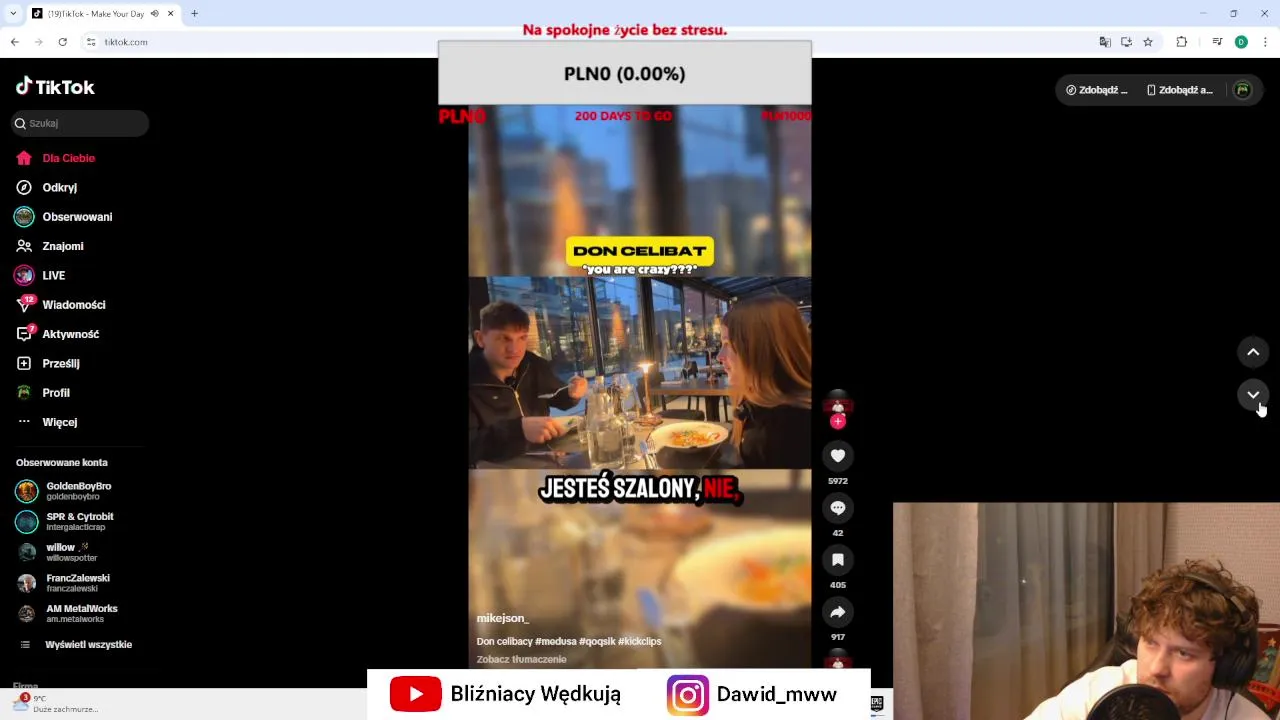Open the Chrome three-dot menu

pyautogui.click(x=1265, y=42)
